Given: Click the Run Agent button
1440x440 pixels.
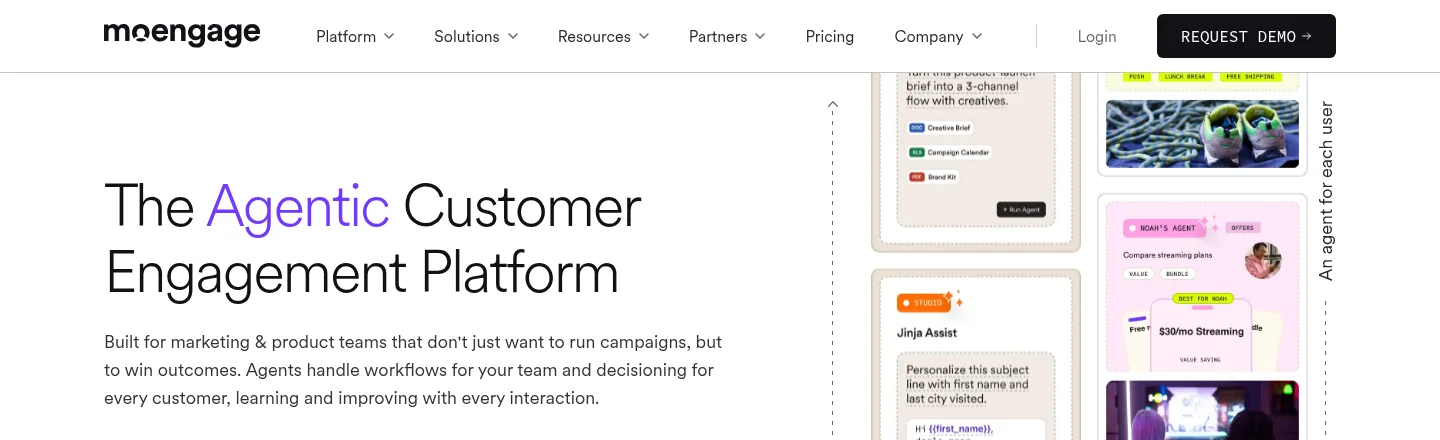Looking at the screenshot, I should (1021, 209).
